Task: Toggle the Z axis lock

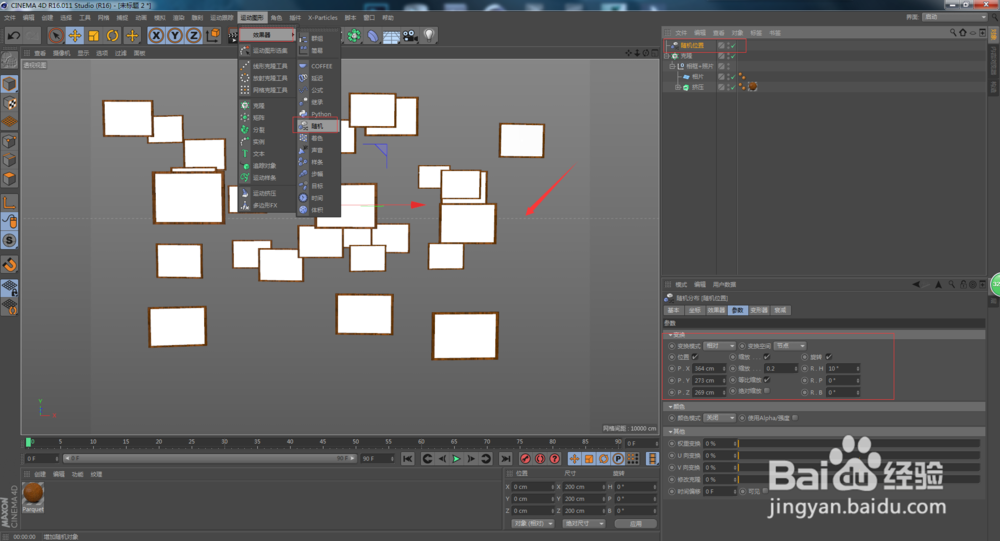Action: pos(194,36)
